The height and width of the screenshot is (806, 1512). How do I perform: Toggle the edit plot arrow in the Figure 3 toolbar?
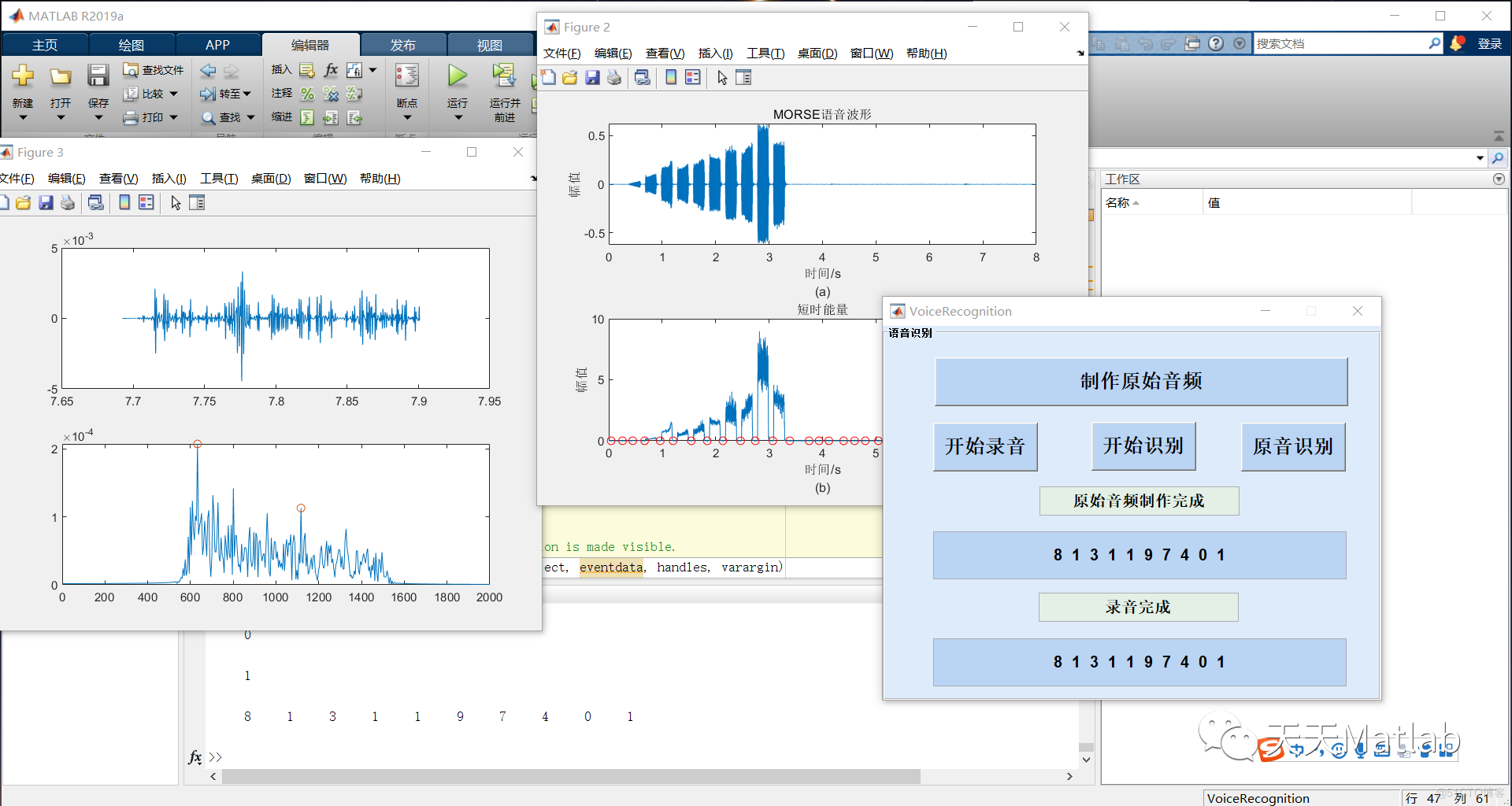tap(176, 202)
